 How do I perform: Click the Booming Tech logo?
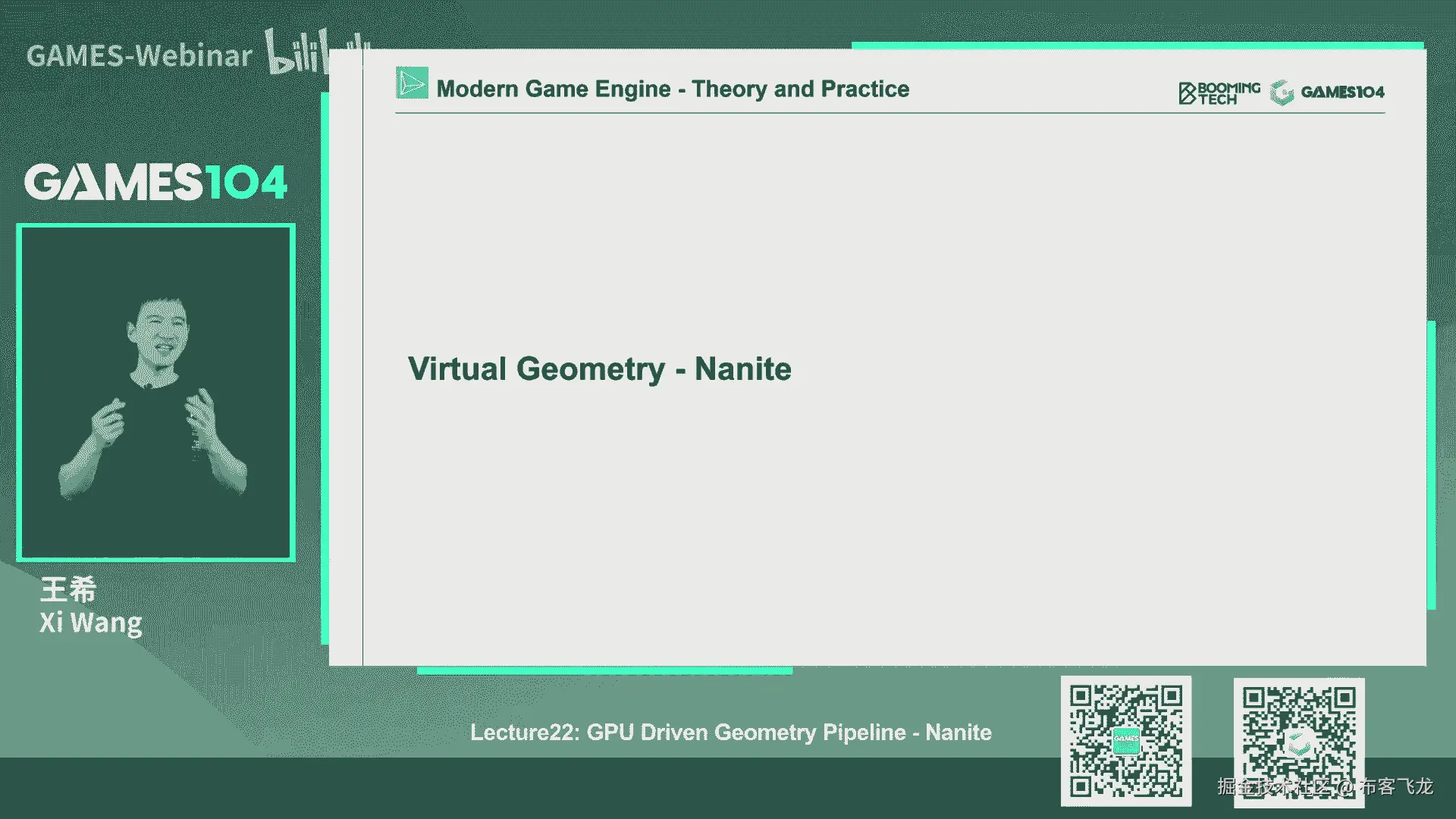(1219, 93)
